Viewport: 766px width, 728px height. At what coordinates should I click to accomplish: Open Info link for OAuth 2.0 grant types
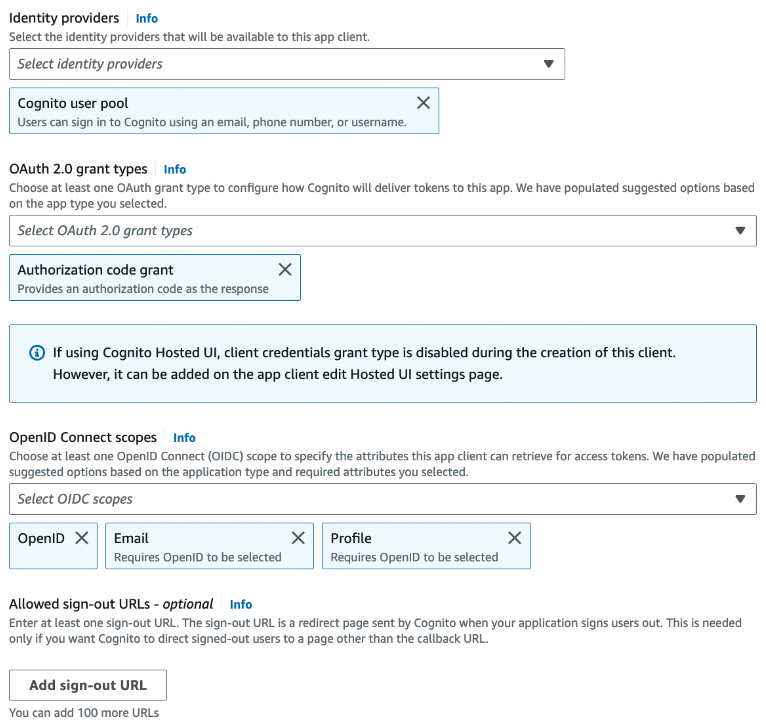click(174, 170)
